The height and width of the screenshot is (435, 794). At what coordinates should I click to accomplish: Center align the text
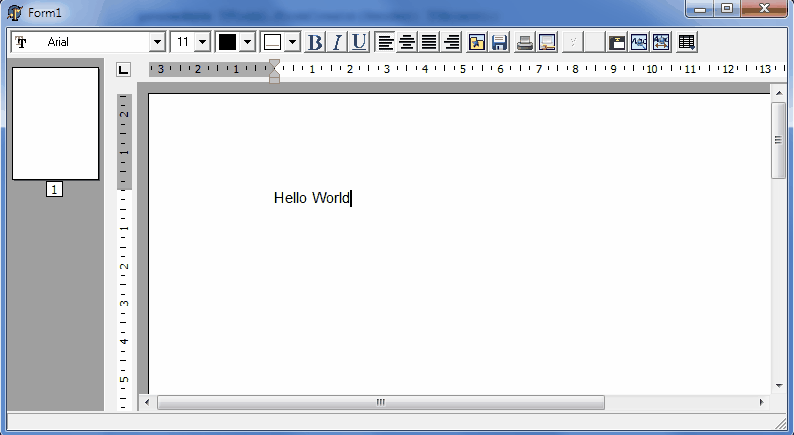pos(407,42)
